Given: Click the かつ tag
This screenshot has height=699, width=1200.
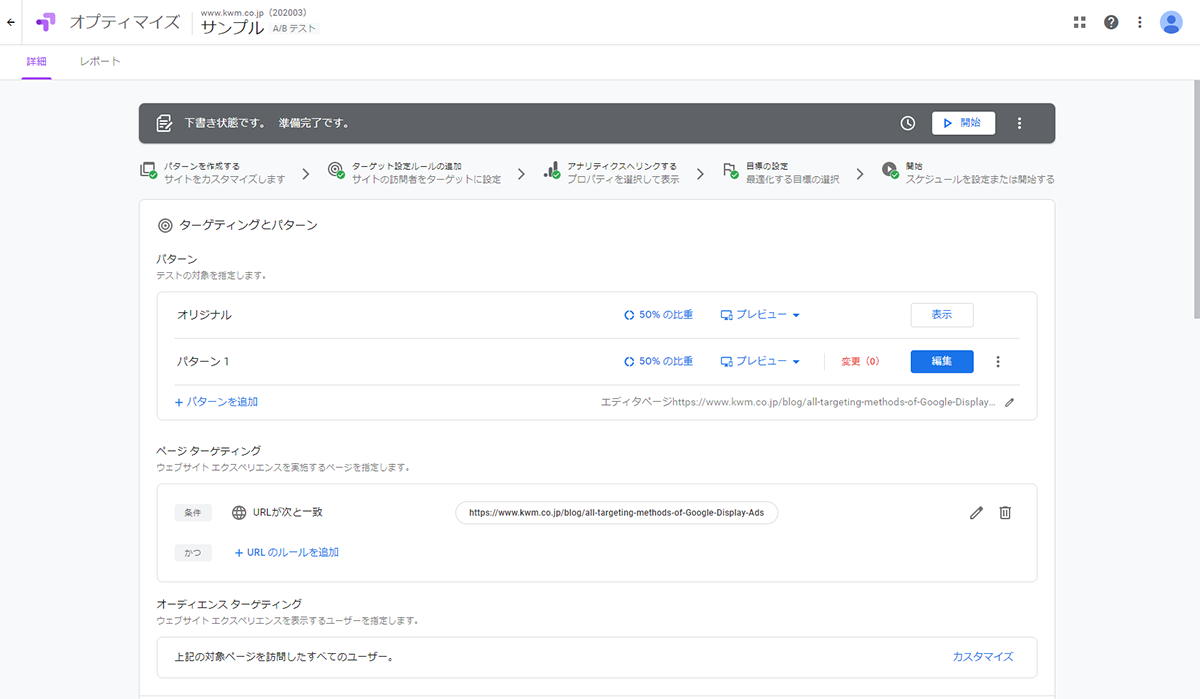Looking at the screenshot, I should (x=193, y=552).
